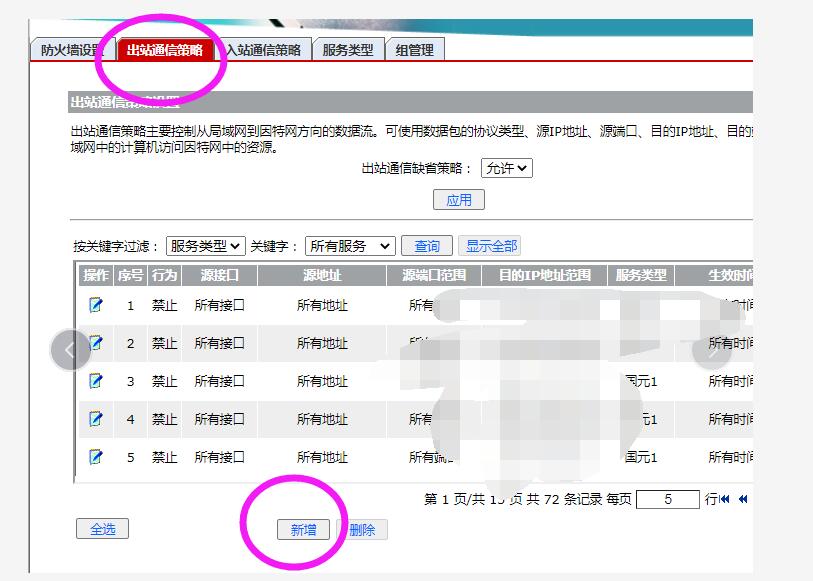Screen dimensions: 813x581
Task: Click 所有接口 in rule row 3
Action: click(x=219, y=381)
